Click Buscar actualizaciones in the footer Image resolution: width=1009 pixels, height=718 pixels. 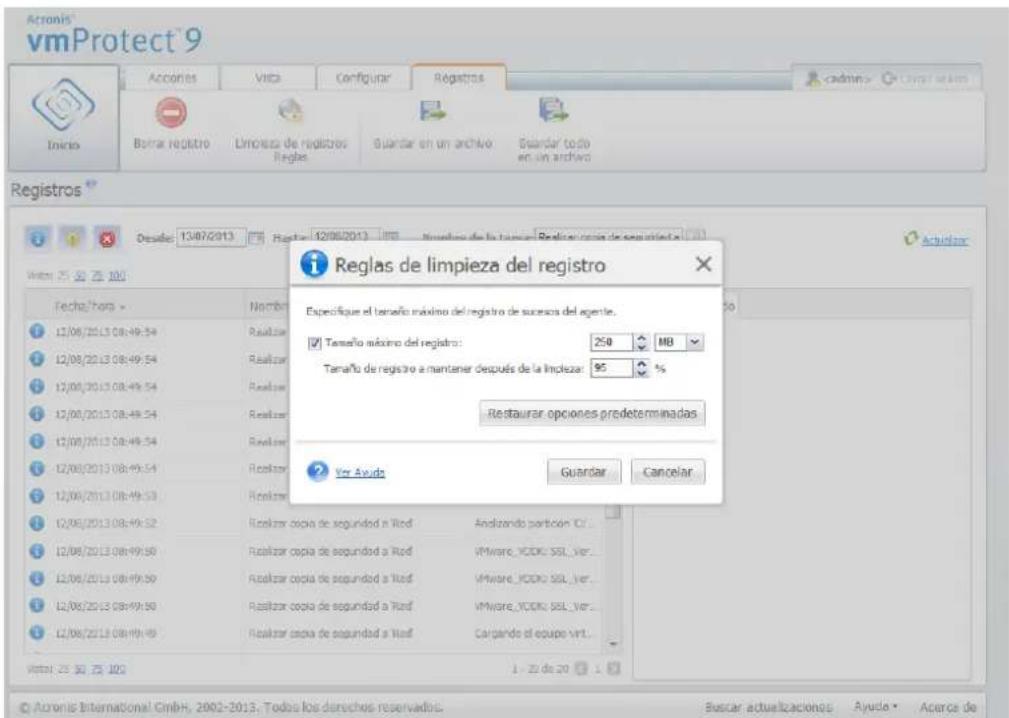768,707
